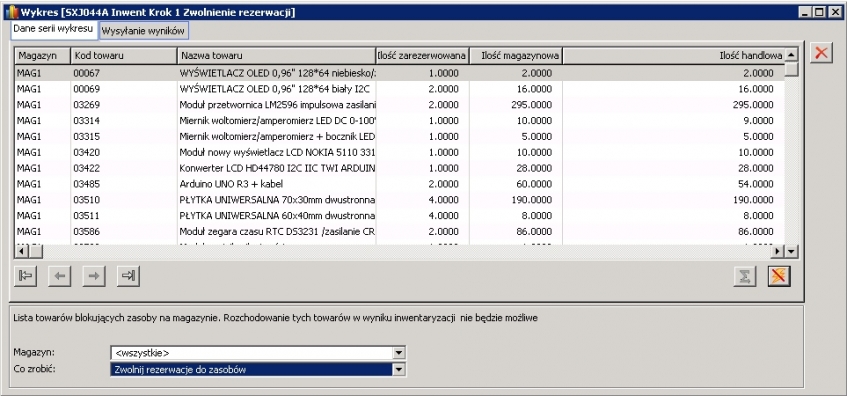Click the 60.0000 Ilość magazynowa cell

516,184
